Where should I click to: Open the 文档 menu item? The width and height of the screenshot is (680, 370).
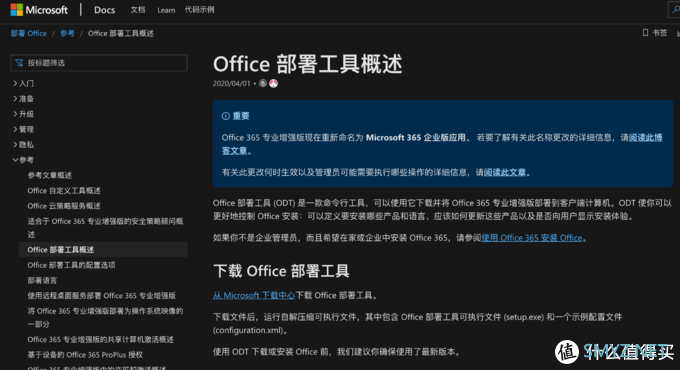[x=138, y=10]
